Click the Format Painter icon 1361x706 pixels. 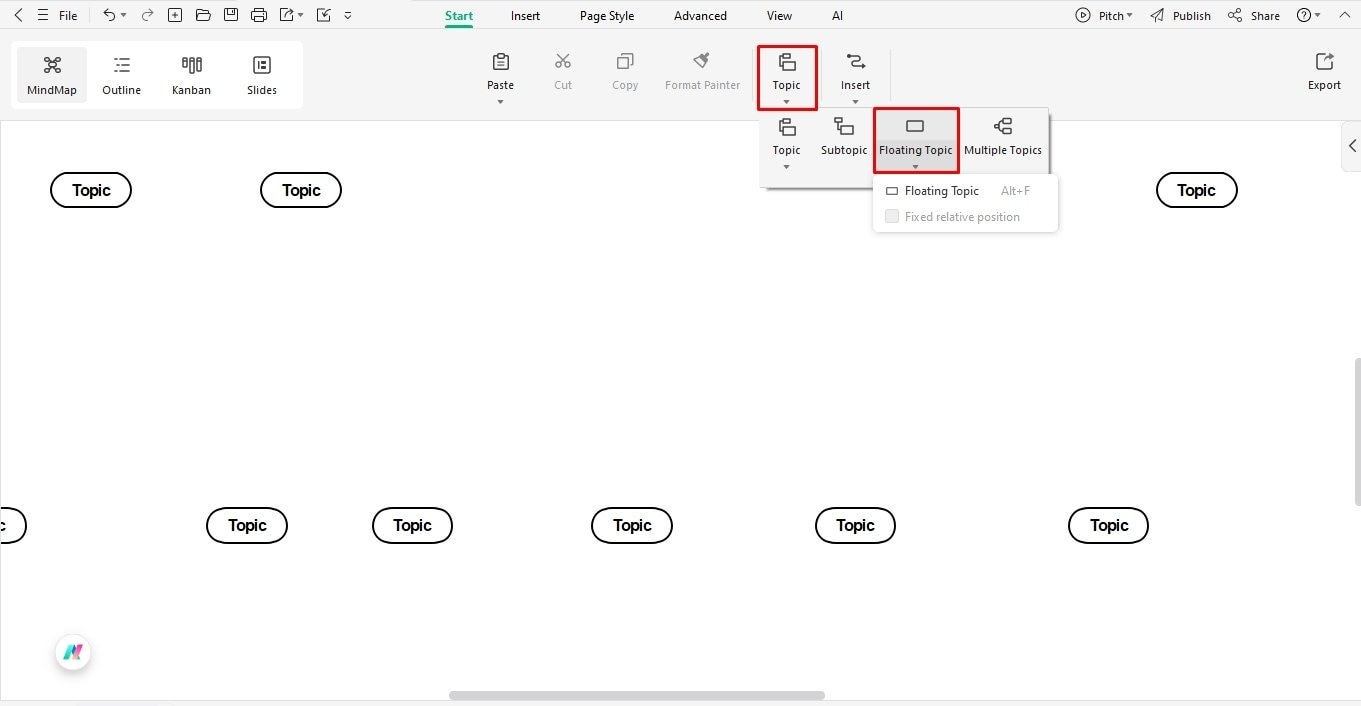(701, 60)
